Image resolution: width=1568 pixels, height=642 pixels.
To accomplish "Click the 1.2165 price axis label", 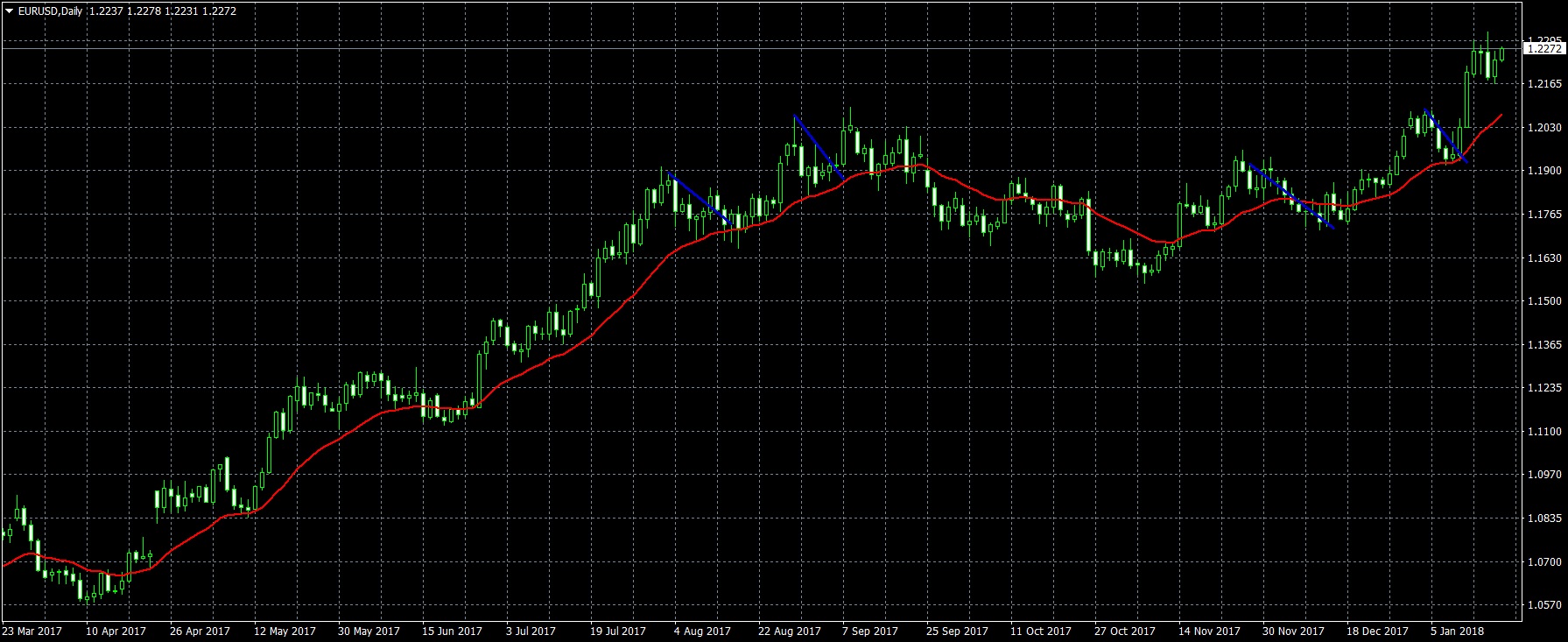I will pos(1544,84).
